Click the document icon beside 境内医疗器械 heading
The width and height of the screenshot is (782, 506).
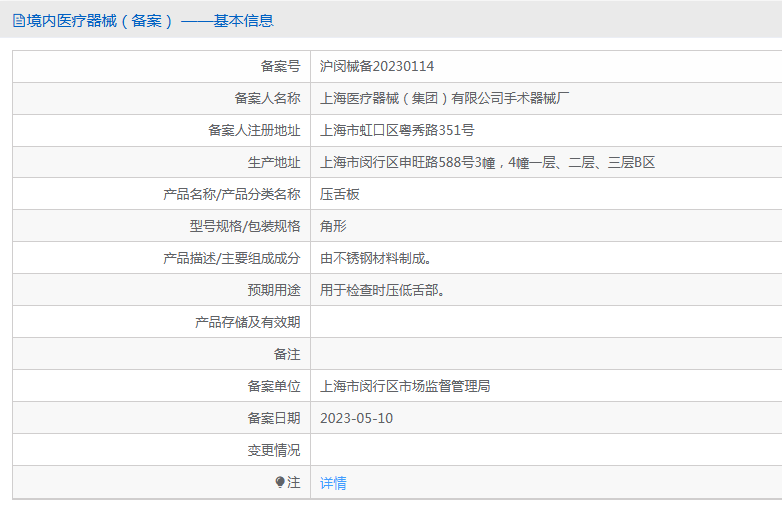19,21
